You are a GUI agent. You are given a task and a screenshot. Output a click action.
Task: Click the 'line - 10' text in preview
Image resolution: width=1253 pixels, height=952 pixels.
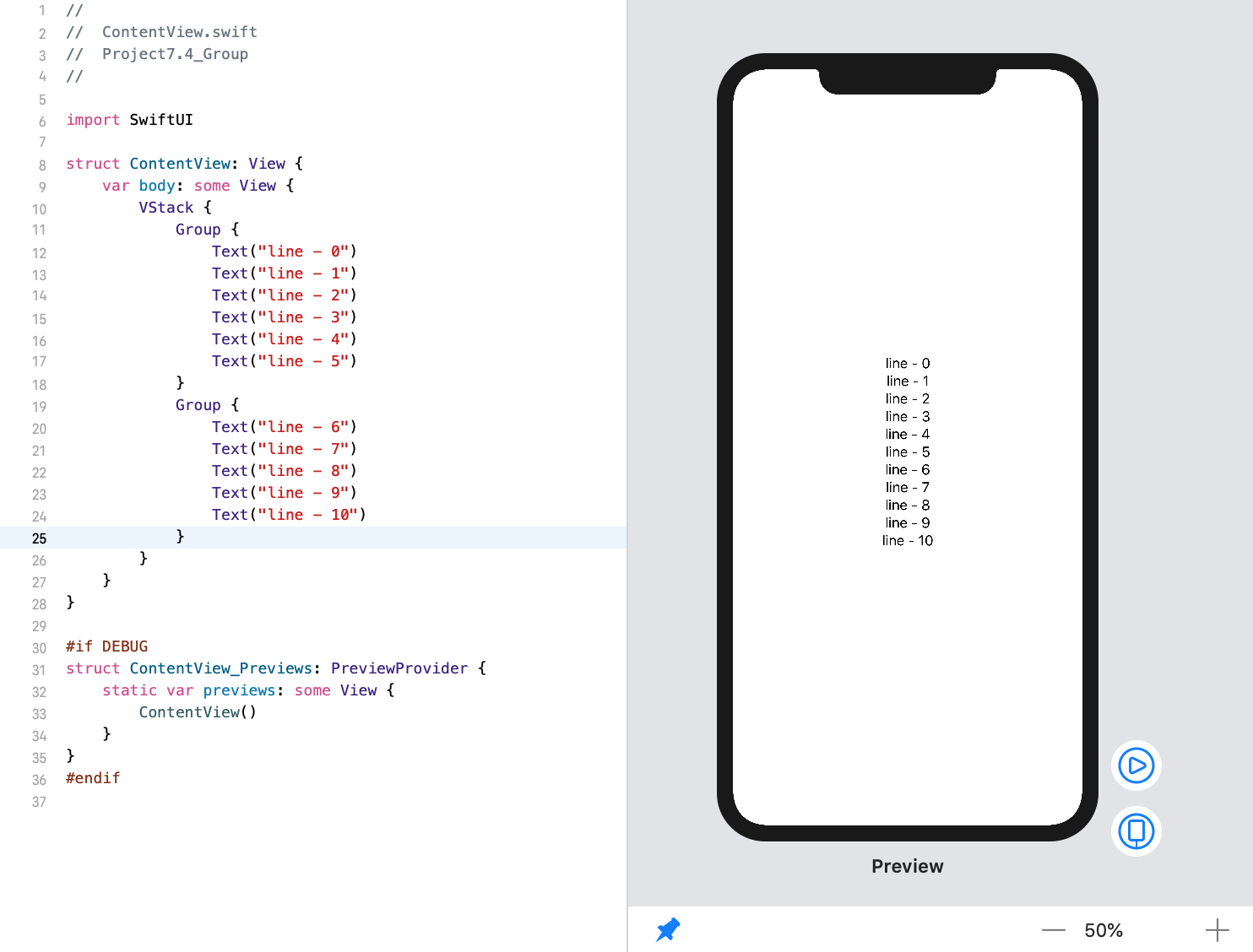pyautogui.click(x=908, y=540)
